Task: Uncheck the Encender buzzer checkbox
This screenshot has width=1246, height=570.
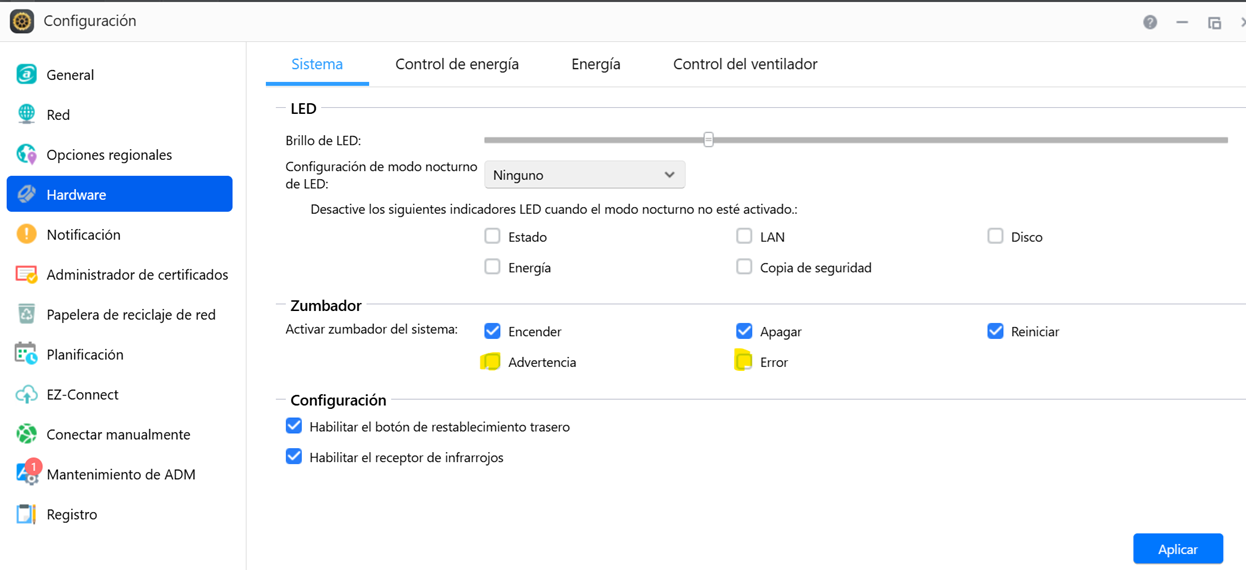Action: 492,331
